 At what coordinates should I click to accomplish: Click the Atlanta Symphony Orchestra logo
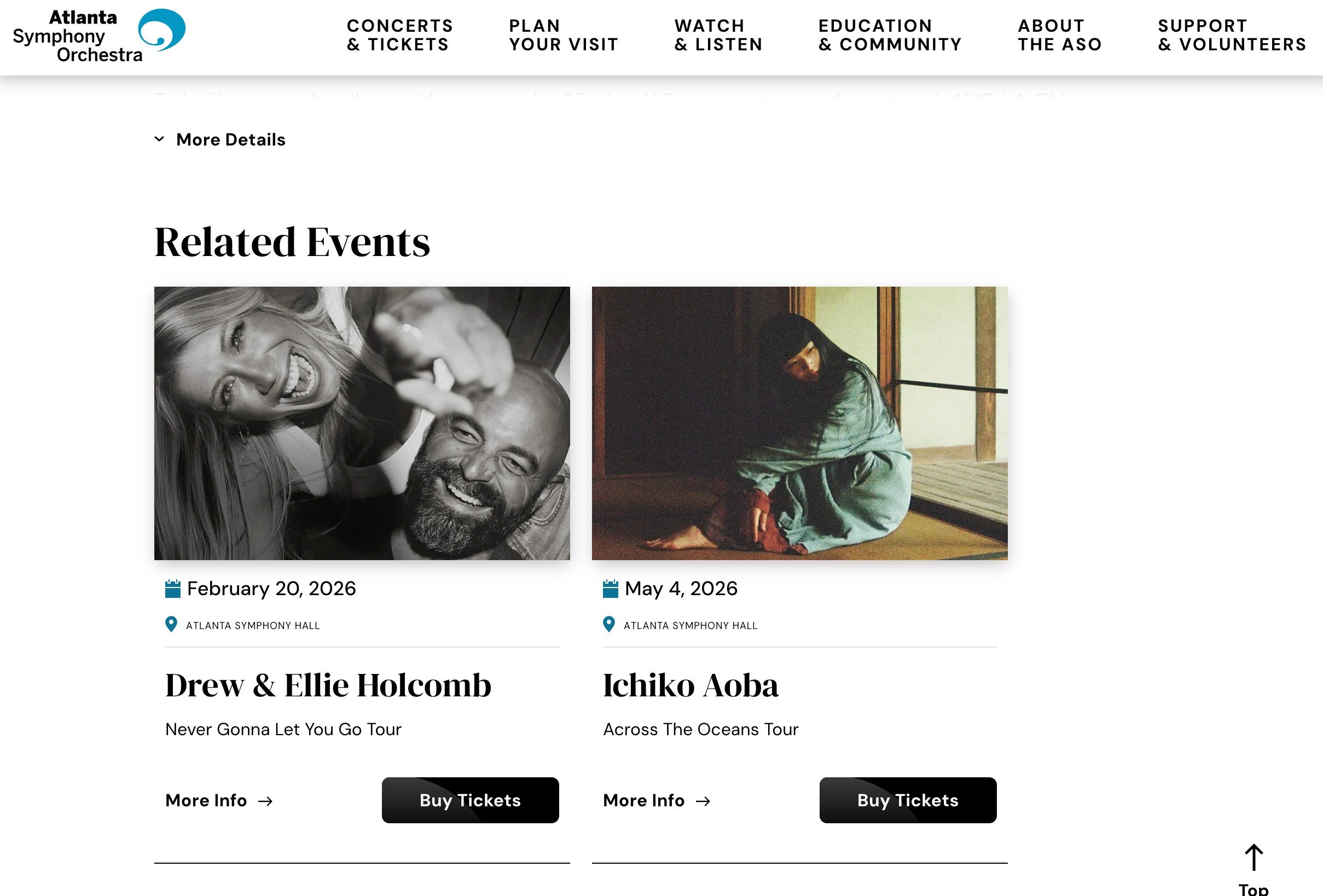(99, 36)
